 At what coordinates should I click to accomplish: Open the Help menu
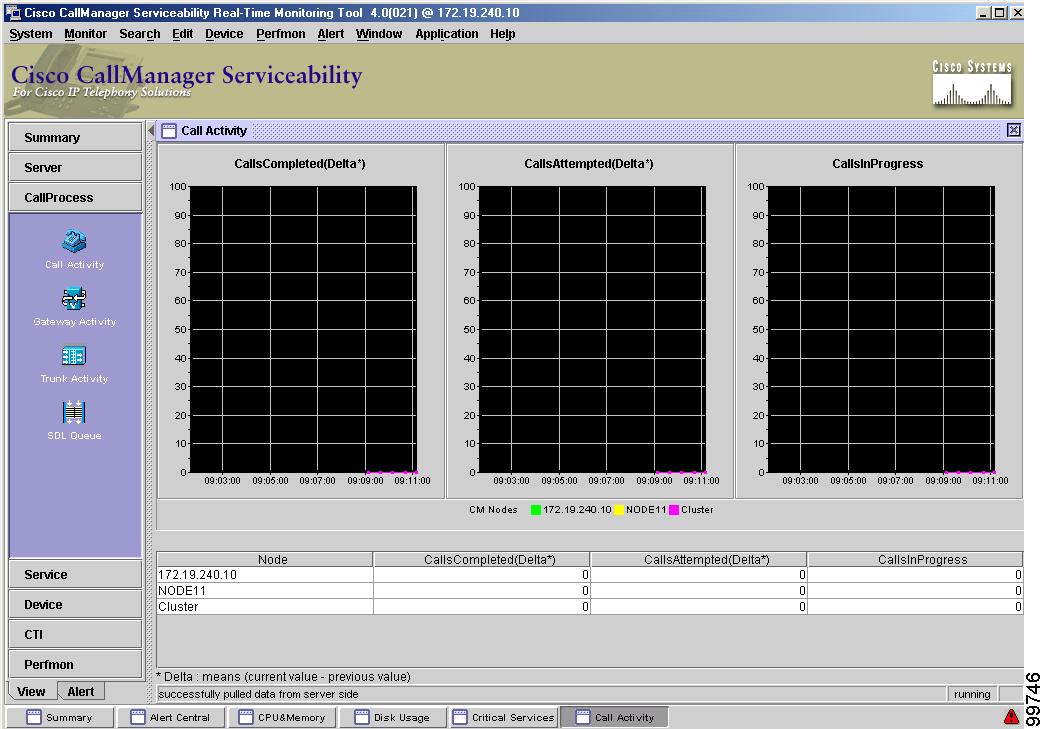click(x=502, y=34)
